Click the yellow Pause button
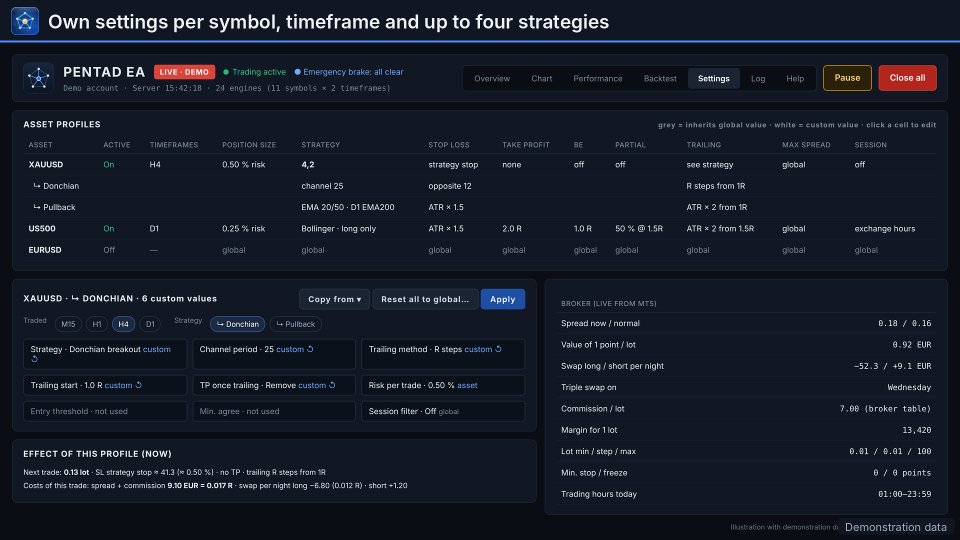 (847, 78)
